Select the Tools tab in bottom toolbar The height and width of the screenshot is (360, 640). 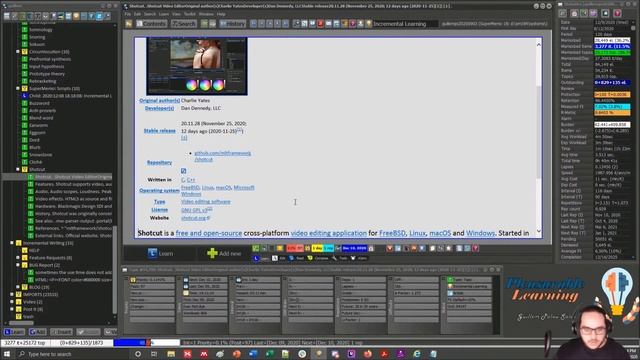point(340,258)
